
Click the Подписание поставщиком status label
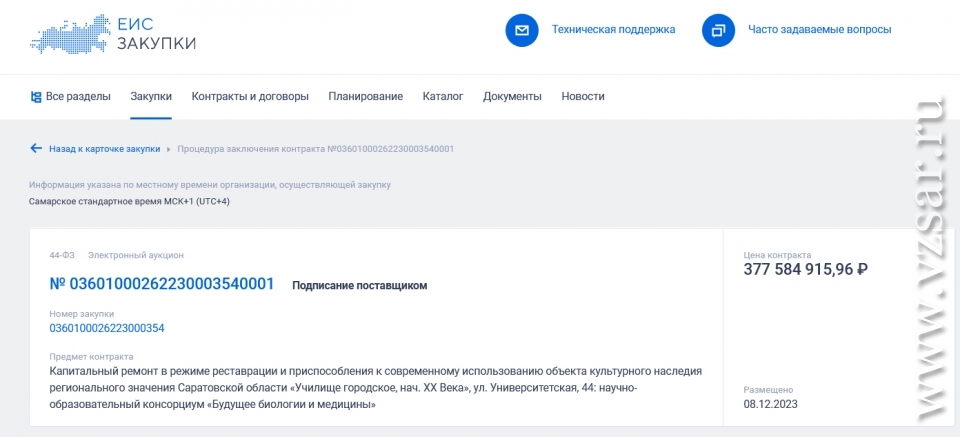359,286
